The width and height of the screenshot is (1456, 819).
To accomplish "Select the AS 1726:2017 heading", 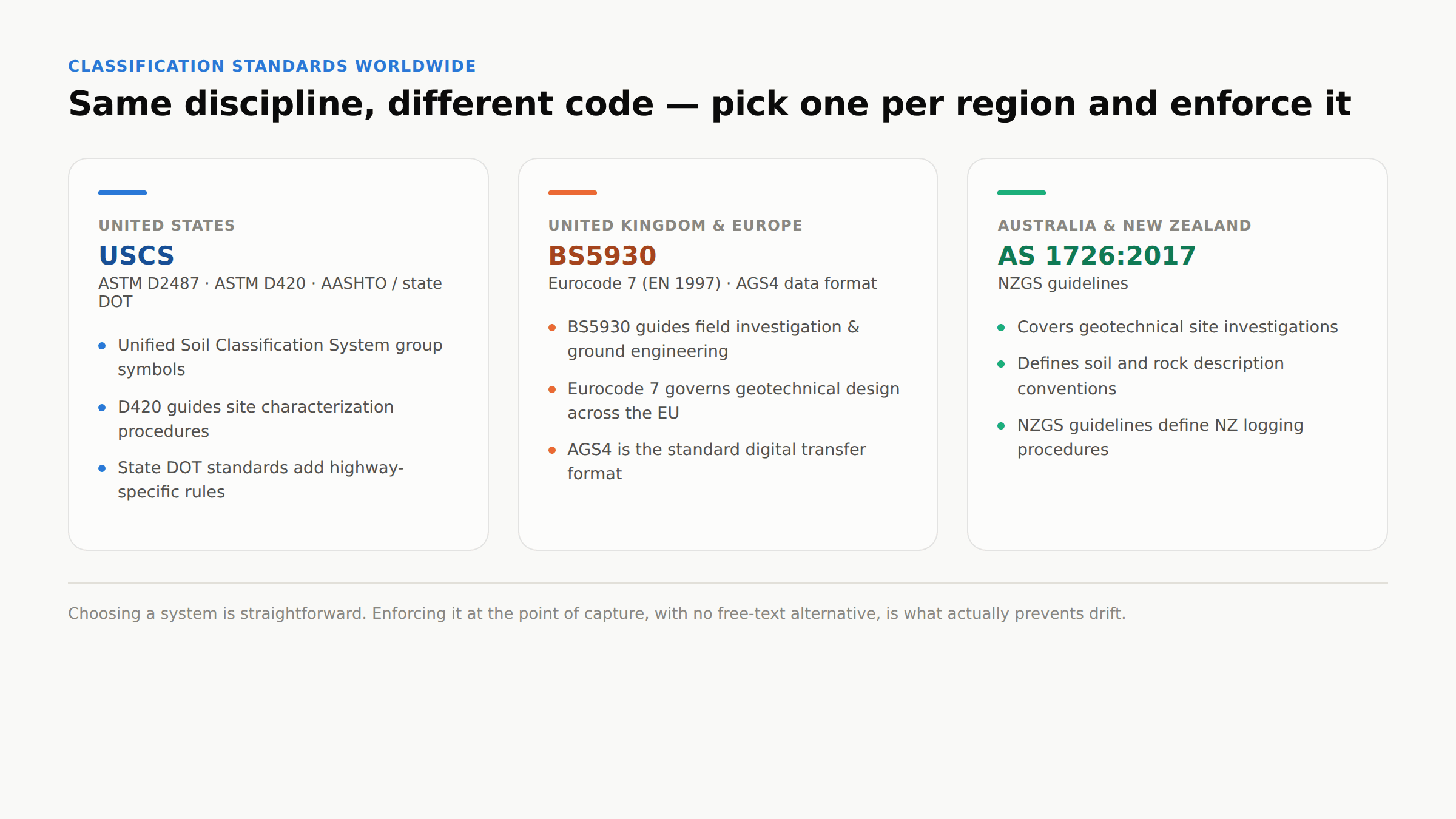I will 1097,255.
